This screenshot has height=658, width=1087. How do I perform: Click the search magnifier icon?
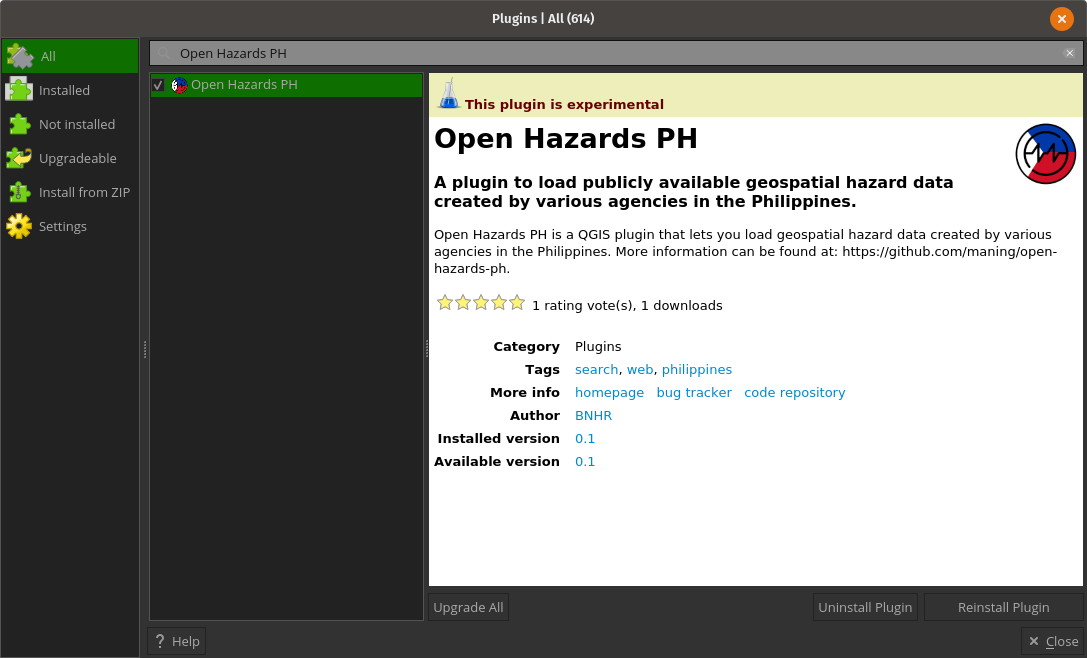tap(164, 53)
